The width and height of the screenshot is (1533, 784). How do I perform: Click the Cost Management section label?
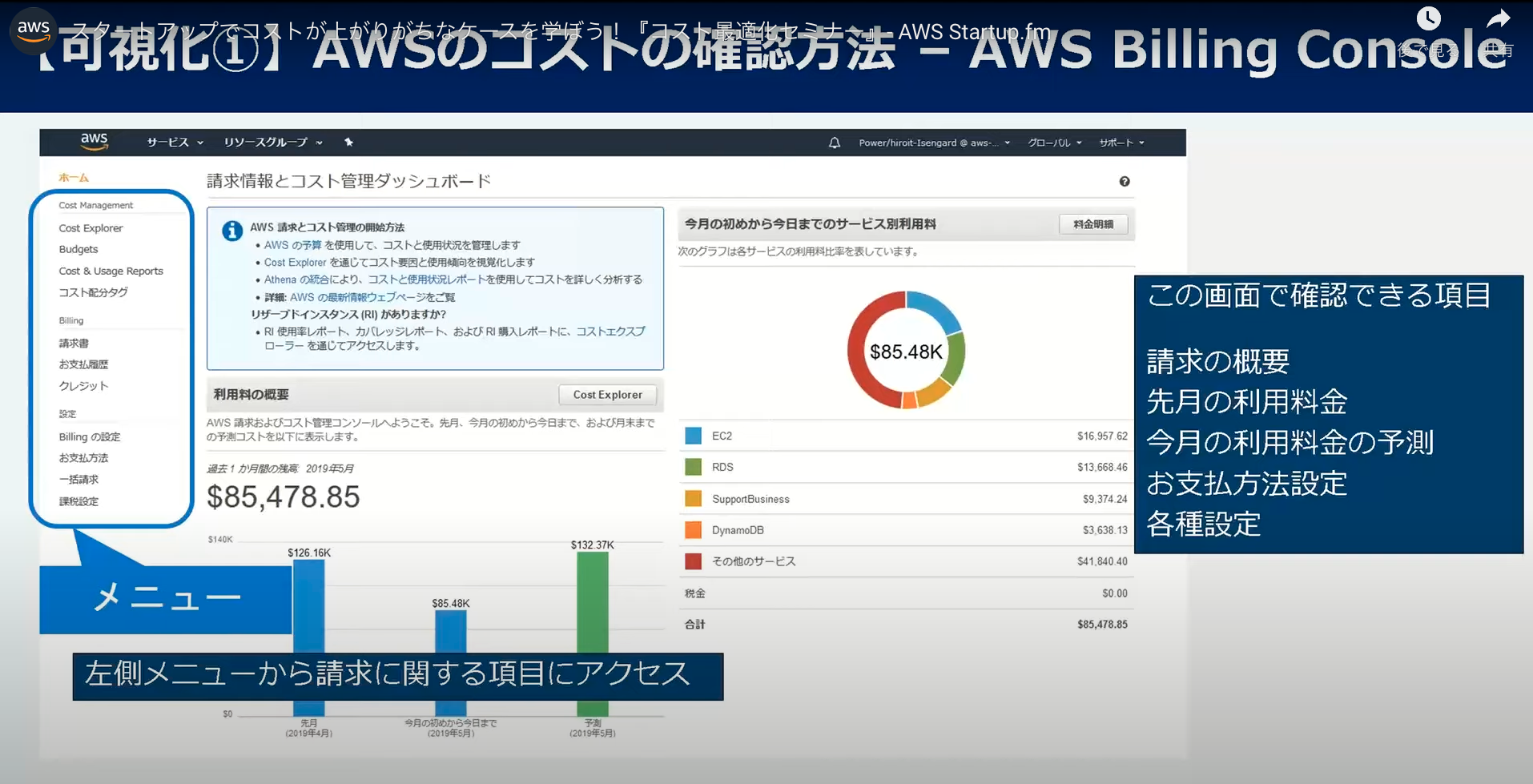95,206
